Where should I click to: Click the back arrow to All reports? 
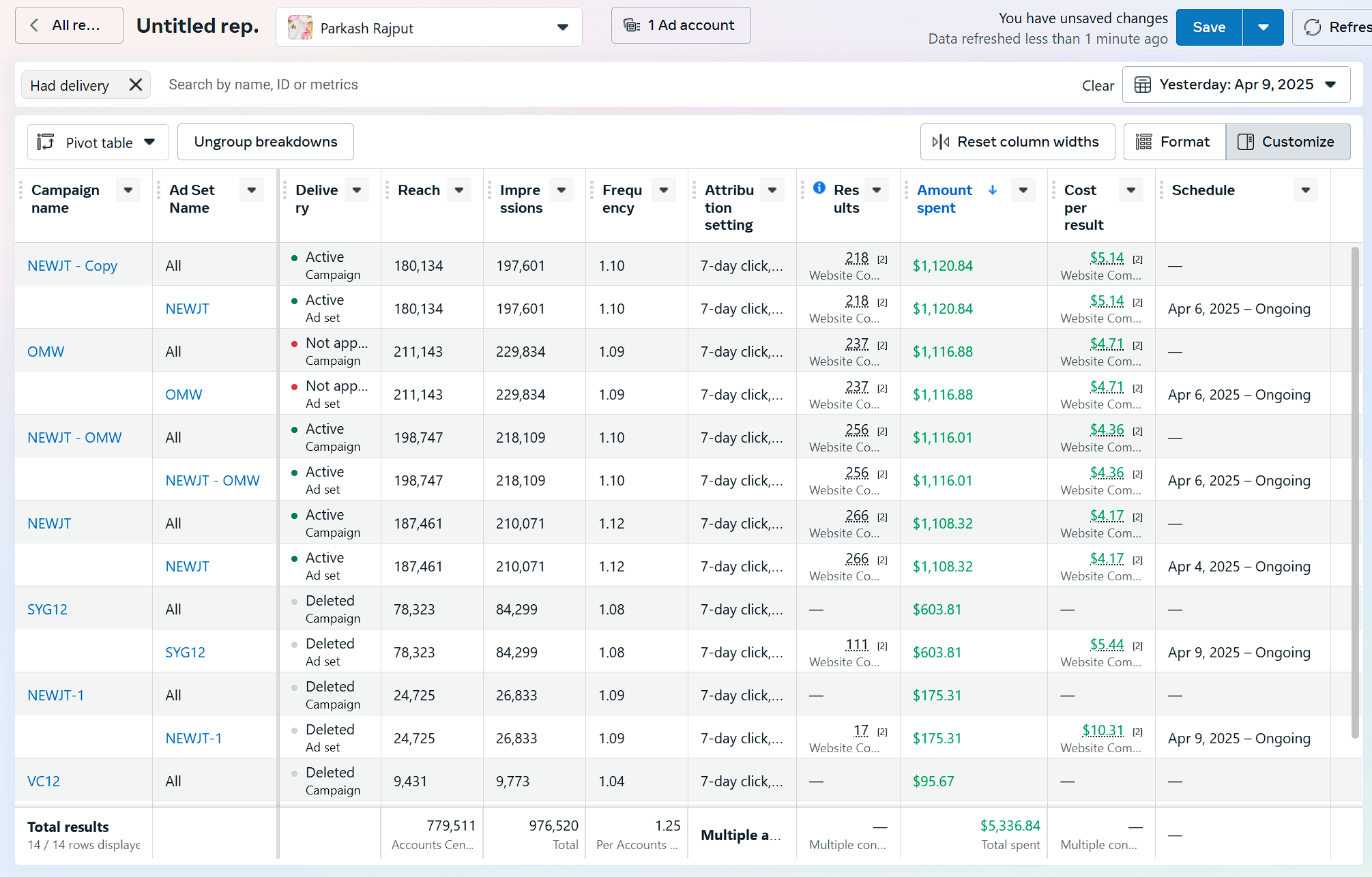[35, 26]
